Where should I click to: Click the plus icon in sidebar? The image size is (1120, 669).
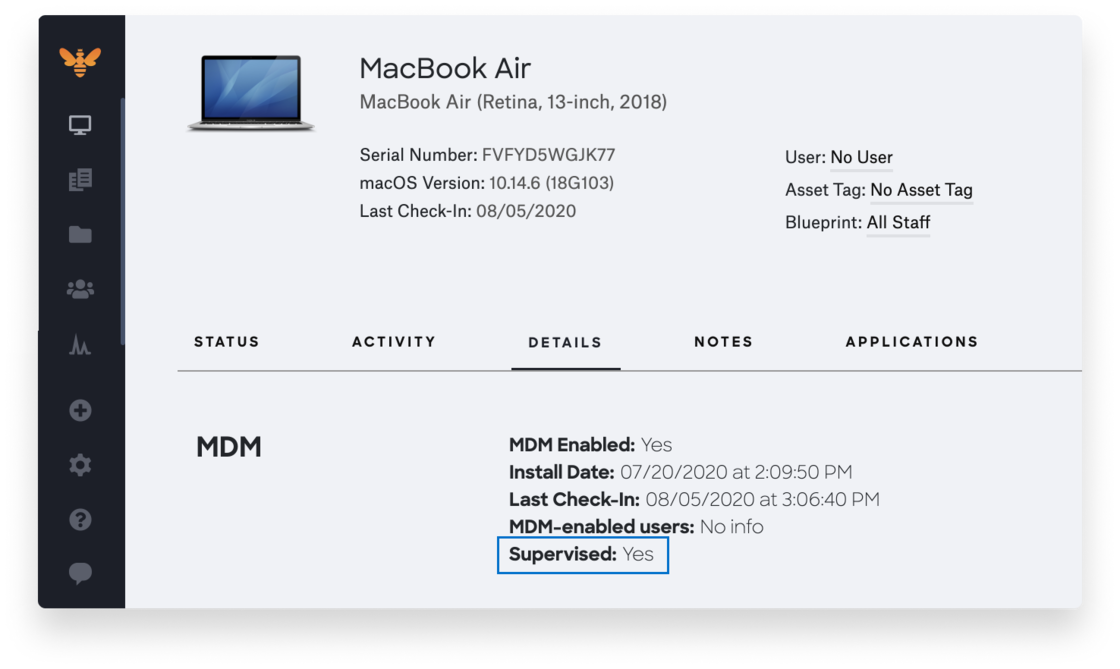pos(80,410)
